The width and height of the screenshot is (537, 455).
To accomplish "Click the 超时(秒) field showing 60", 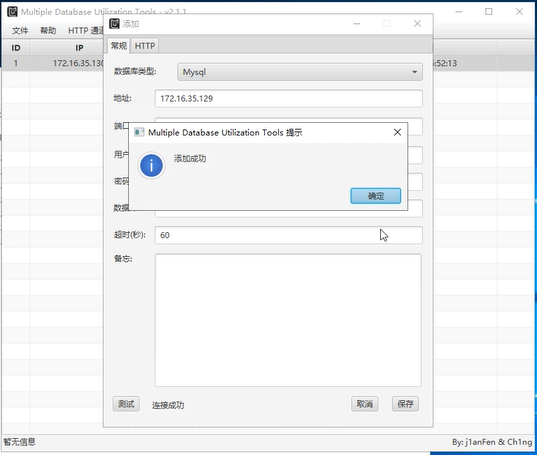I will click(288, 235).
